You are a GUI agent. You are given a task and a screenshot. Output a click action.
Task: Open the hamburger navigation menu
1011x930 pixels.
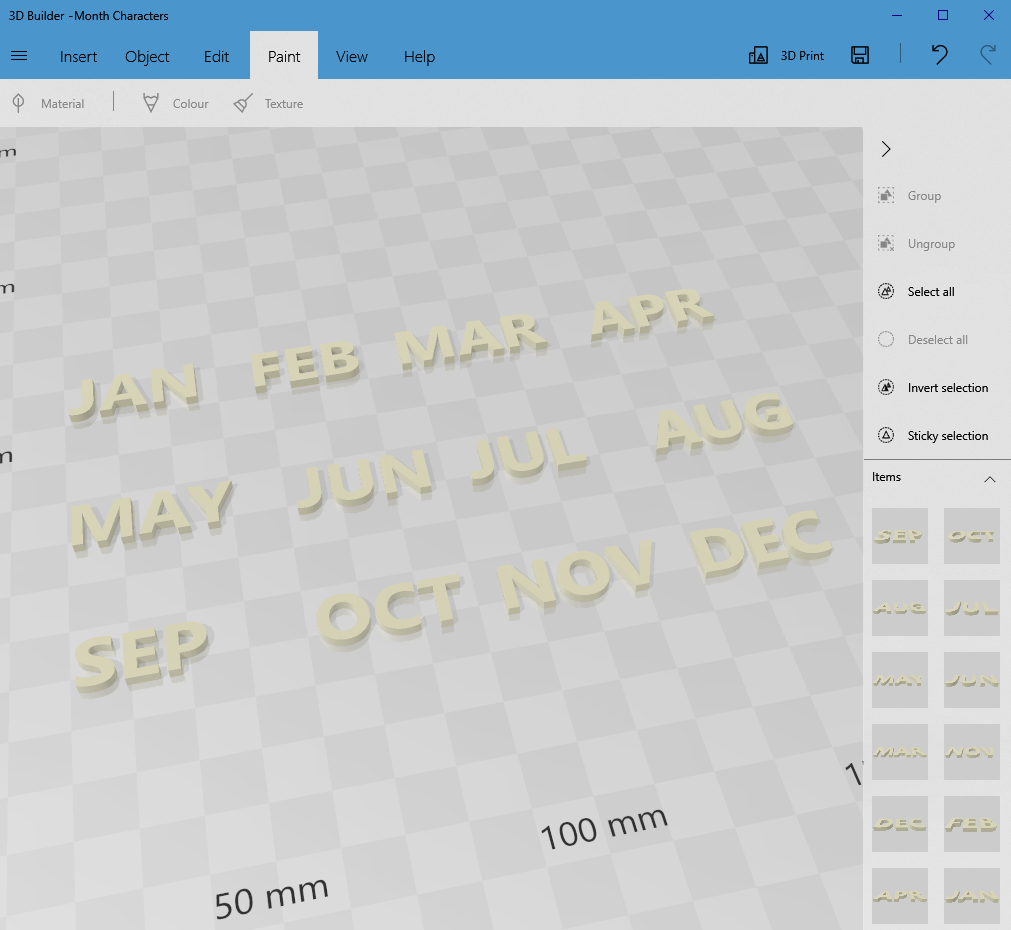[x=19, y=55]
